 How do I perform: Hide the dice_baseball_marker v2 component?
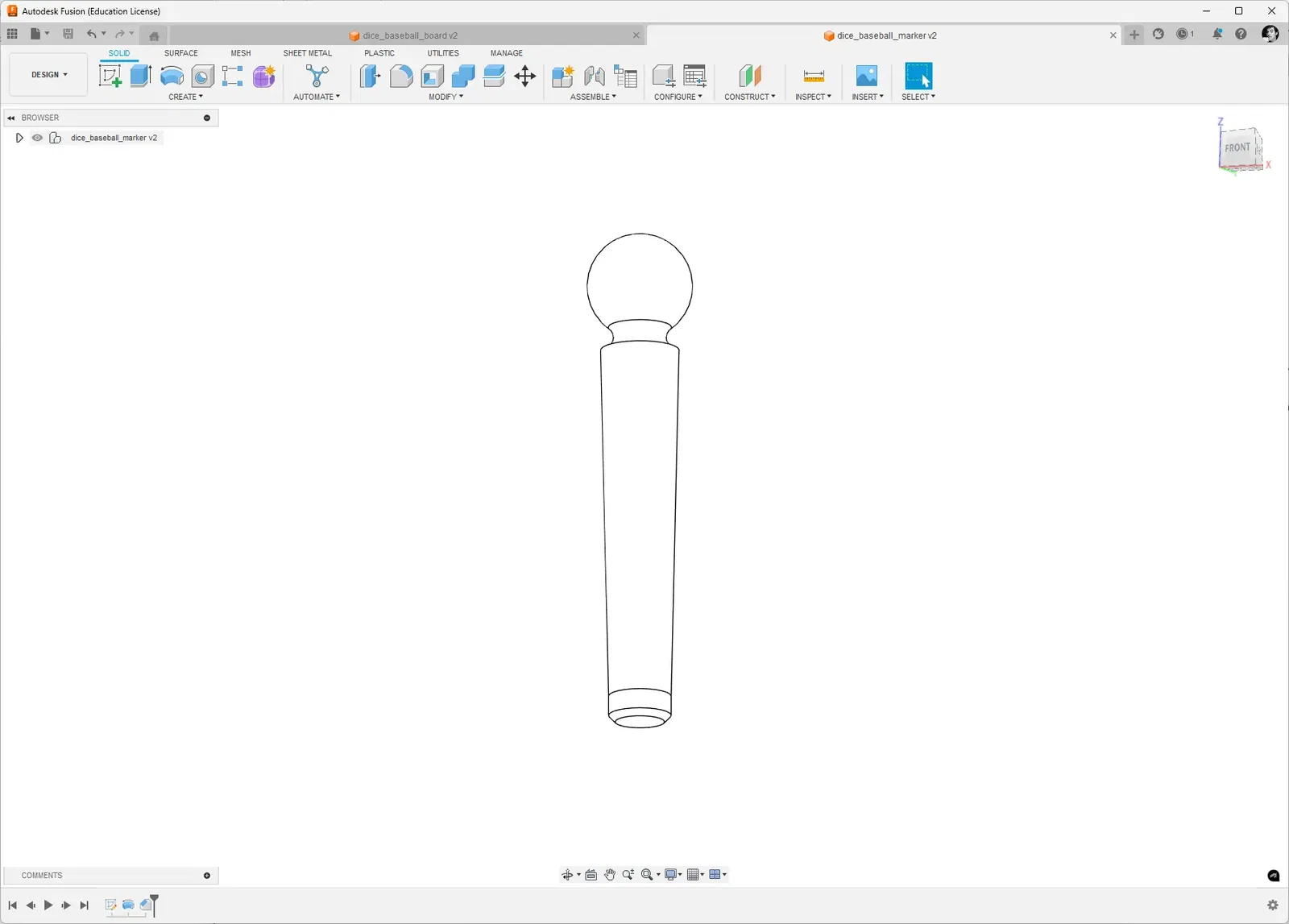coord(37,138)
